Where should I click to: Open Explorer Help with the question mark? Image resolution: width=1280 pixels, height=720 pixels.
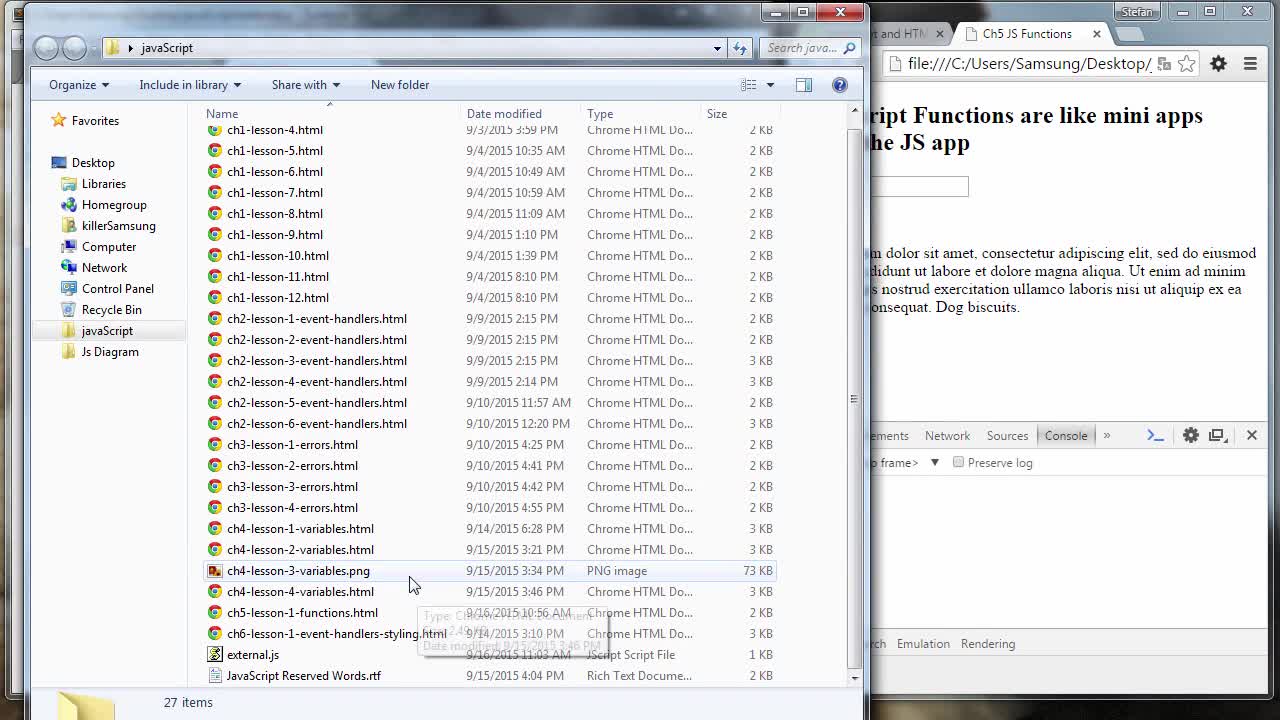840,85
